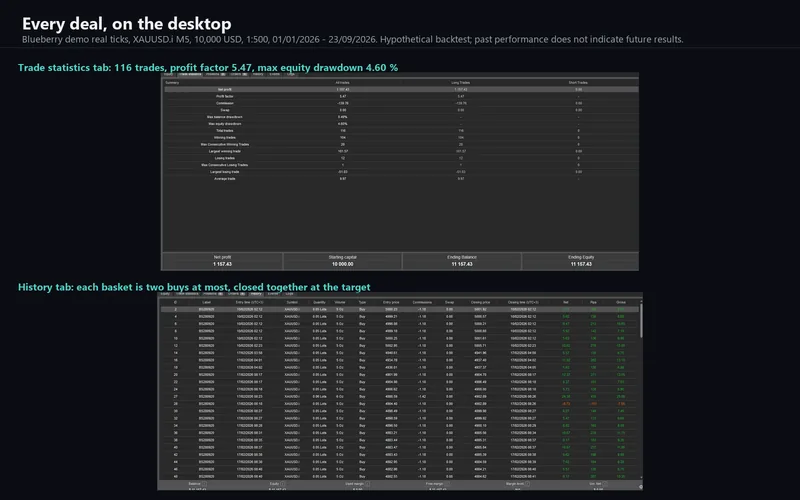
Task: Click the All trades column header
Action: coord(342,82)
